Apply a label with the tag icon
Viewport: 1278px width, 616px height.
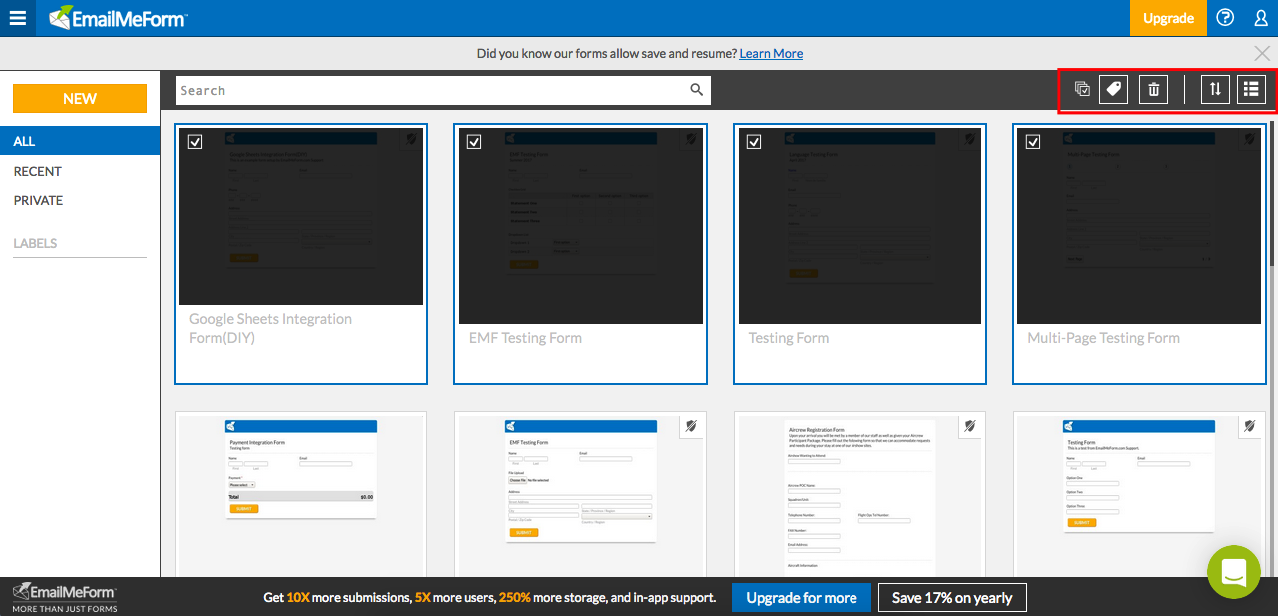pyautogui.click(x=1114, y=89)
